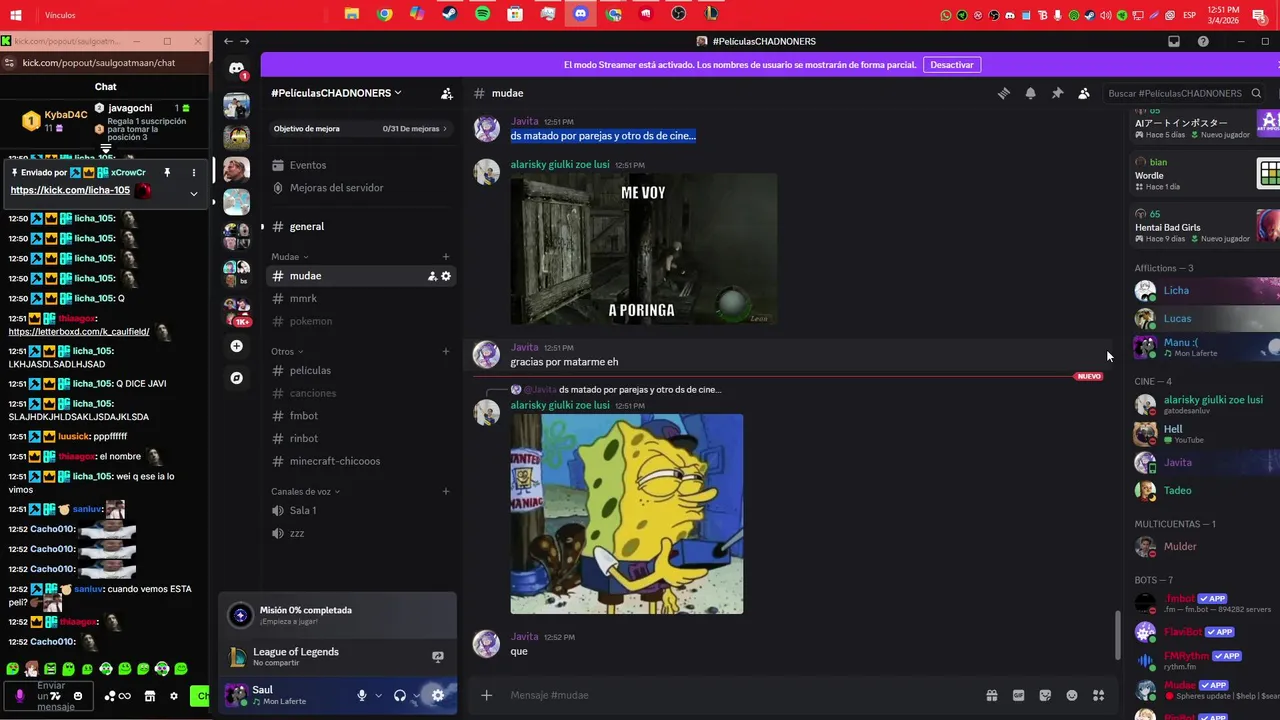
Task: Open Discover servers compass icon
Action: (x=236, y=378)
